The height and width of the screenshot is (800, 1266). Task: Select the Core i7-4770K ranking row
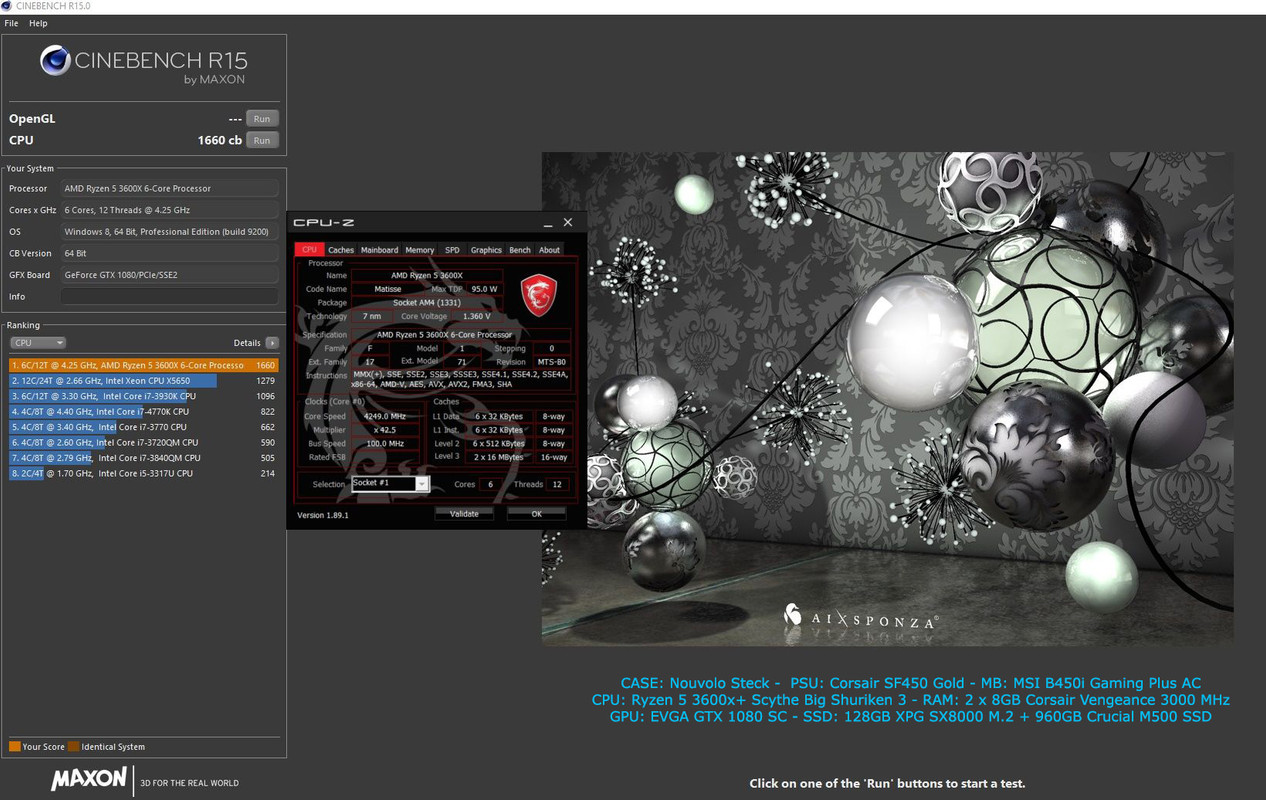click(144, 411)
